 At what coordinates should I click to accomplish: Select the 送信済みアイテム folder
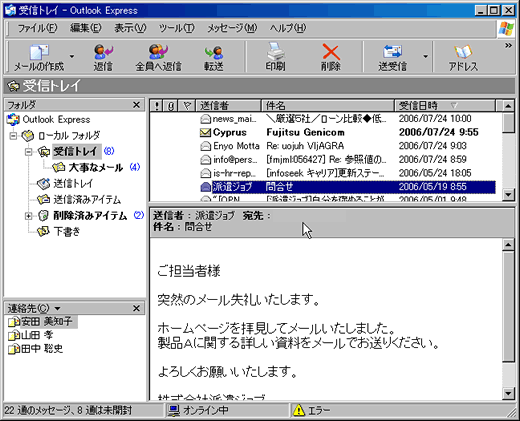click(87, 200)
